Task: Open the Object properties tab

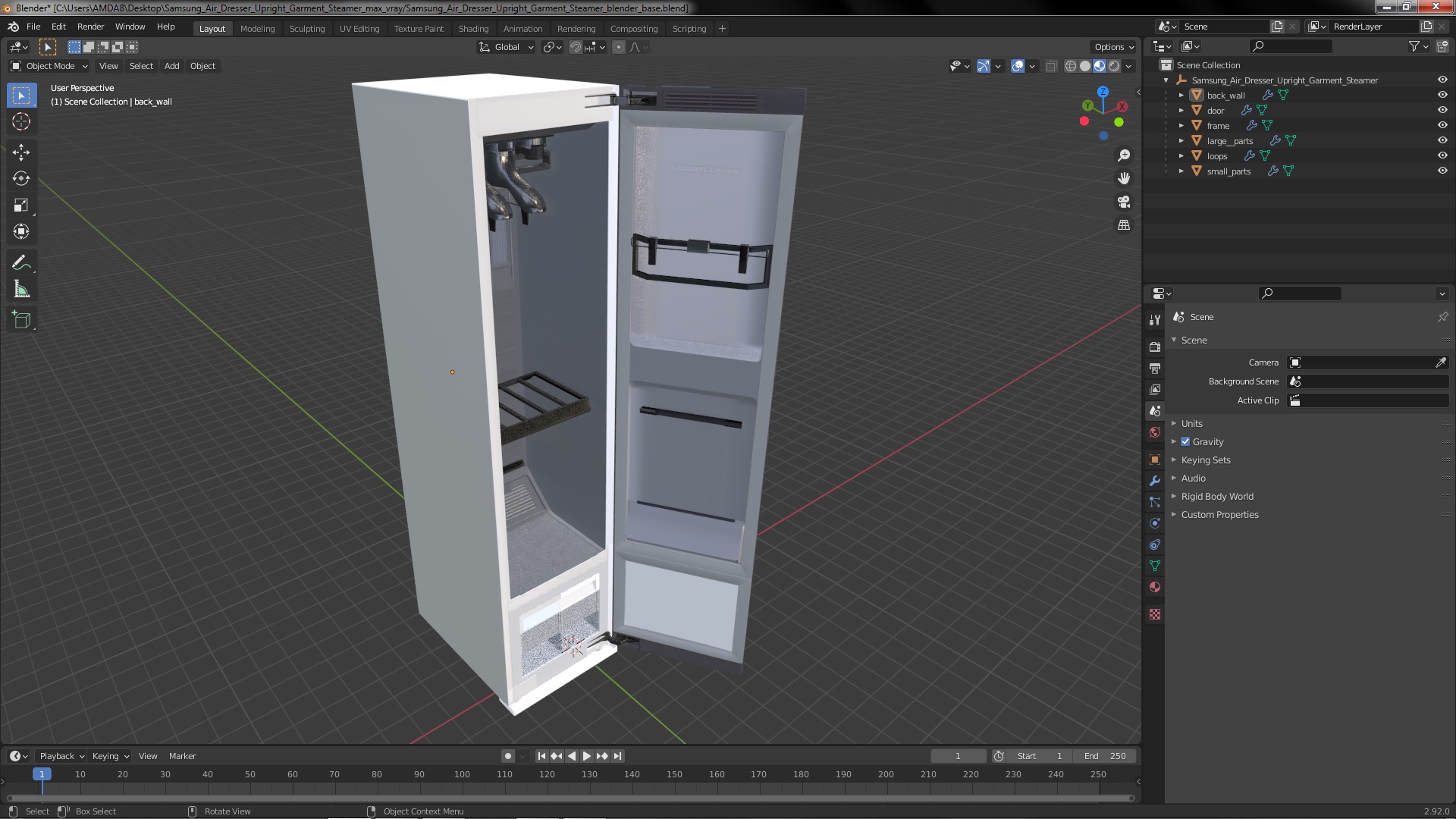Action: click(1155, 460)
